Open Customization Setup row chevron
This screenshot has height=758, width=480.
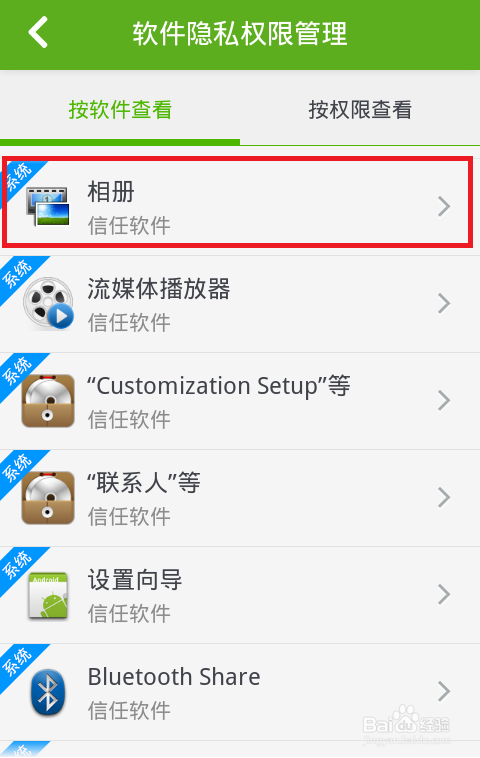point(444,400)
